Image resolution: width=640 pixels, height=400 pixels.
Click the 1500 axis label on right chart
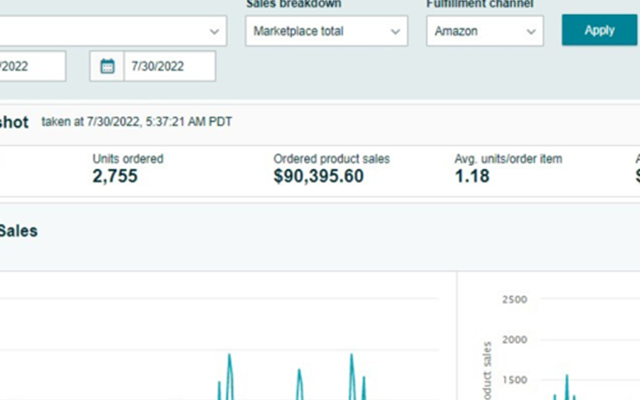(x=514, y=380)
